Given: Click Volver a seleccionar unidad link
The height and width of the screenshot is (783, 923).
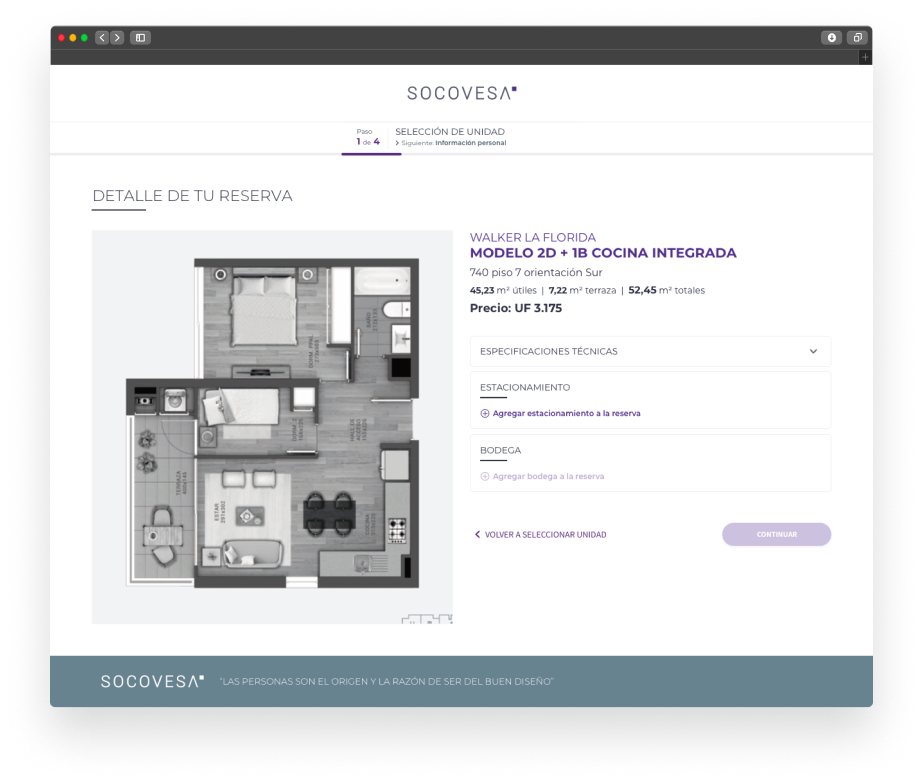Looking at the screenshot, I should pos(541,535).
